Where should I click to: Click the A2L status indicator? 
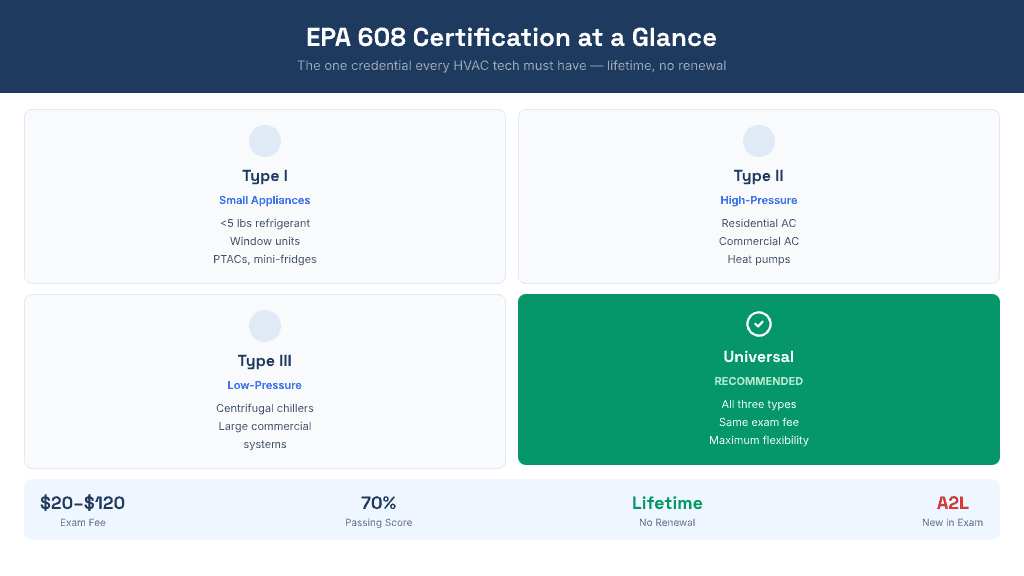[952, 503]
